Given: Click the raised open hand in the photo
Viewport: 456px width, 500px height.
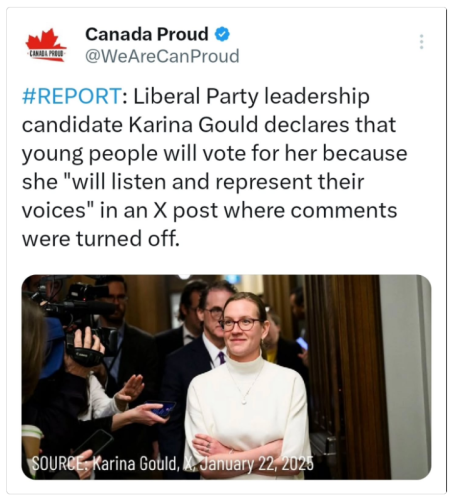Looking at the screenshot, I should [x=130, y=388].
